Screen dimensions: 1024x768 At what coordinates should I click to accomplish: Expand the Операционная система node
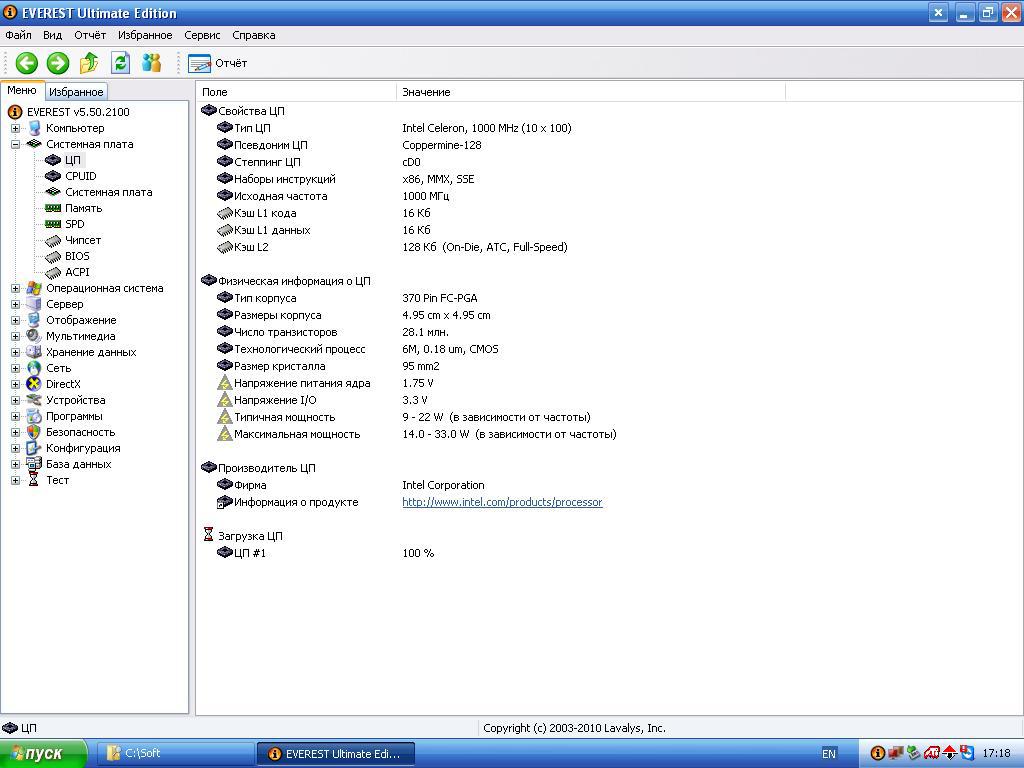tap(15, 288)
